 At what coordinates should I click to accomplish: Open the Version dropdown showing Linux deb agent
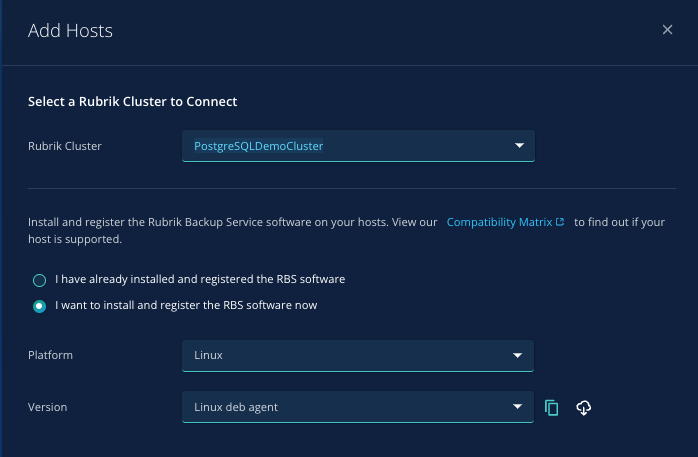tap(357, 407)
